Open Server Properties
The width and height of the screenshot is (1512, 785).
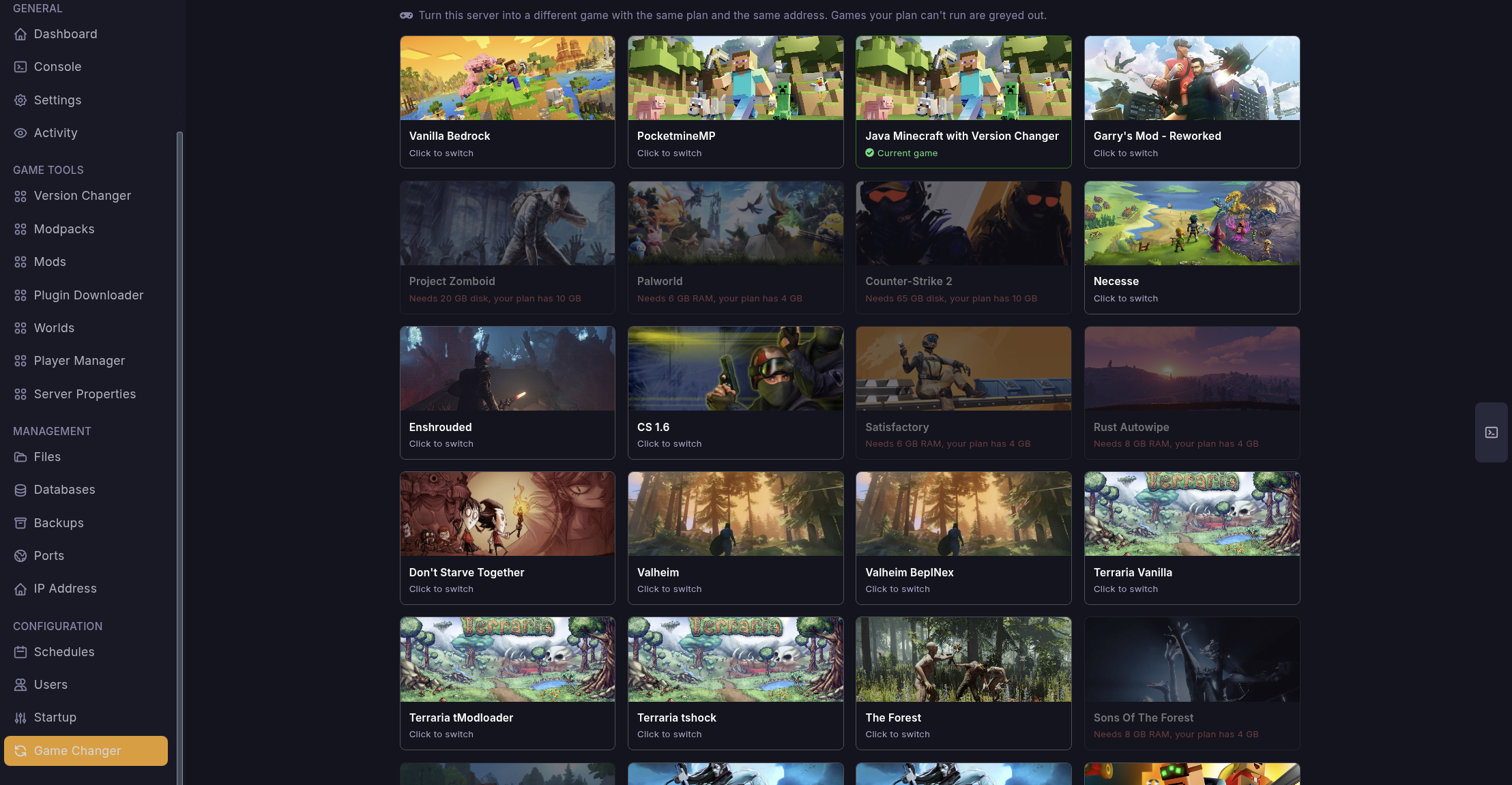85,394
